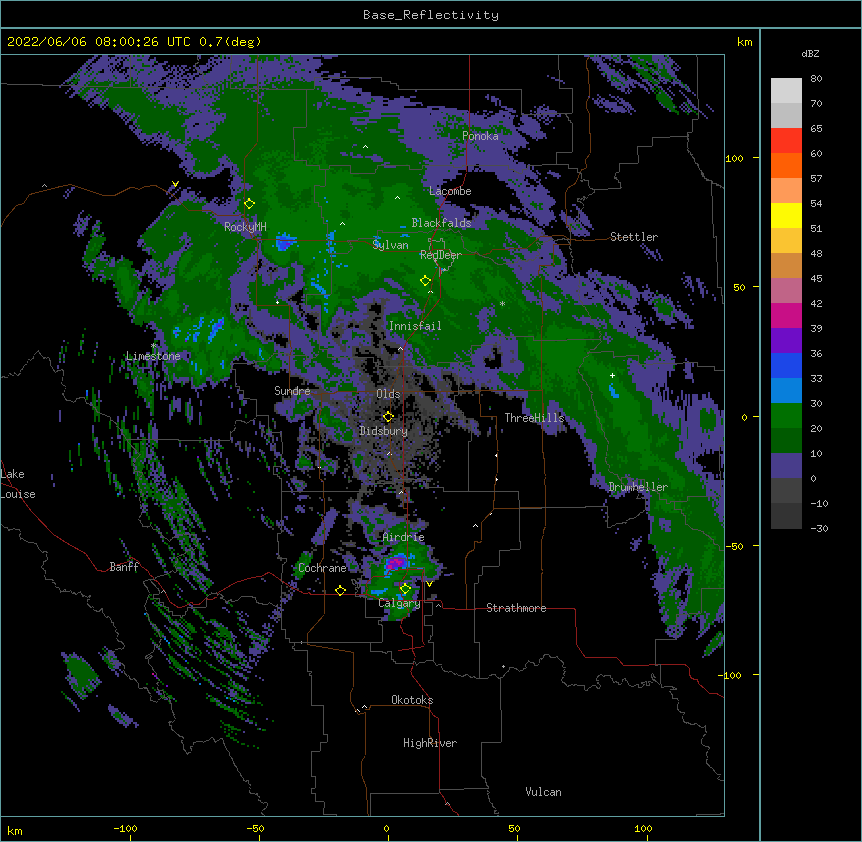This screenshot has height=842, width=862.
Task: Click the 50 tick on the vertical axis
Action: click(x=739, y=287)
